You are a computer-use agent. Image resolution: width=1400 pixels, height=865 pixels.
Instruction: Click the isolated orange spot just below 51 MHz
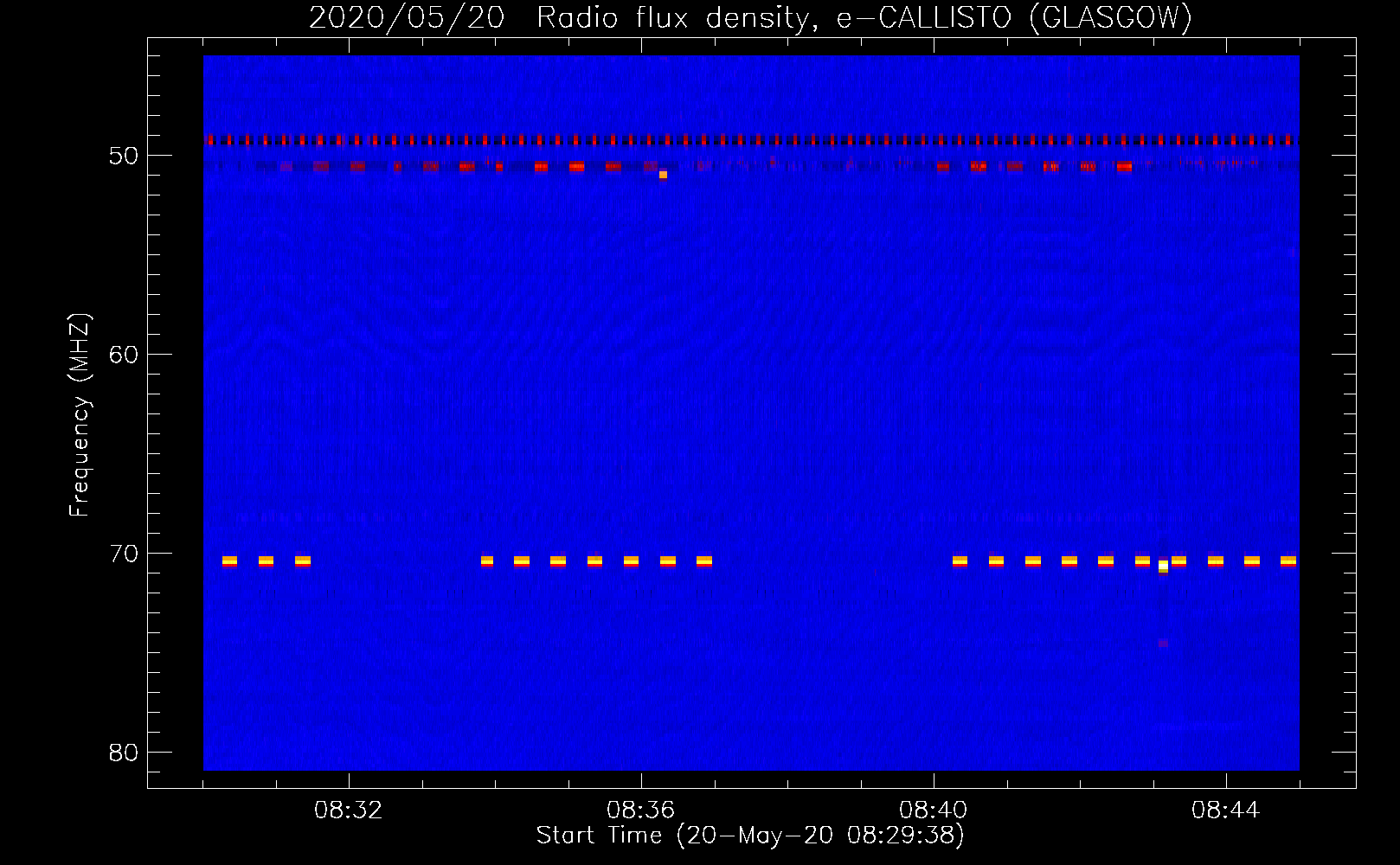tap(663, 175)
